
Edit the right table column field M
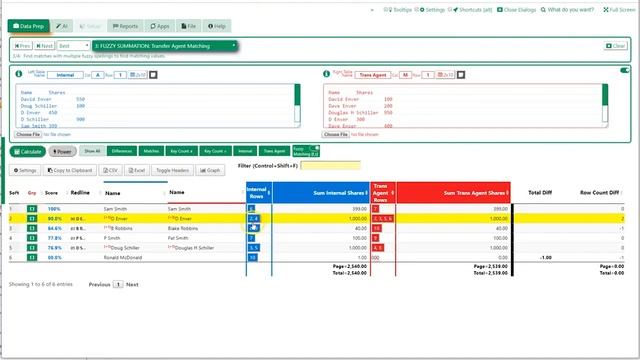pyautogui.click(x=405, y=75)
